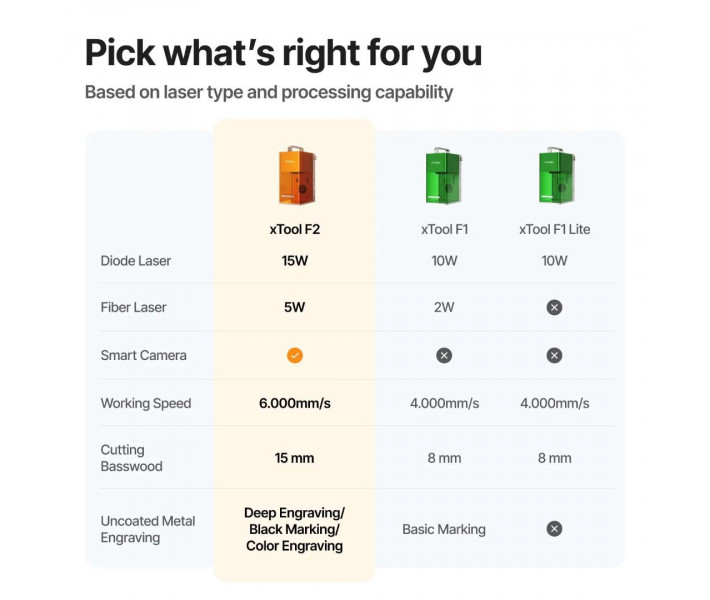
Task: Click the Diode Laser row label
Action: 136,261
